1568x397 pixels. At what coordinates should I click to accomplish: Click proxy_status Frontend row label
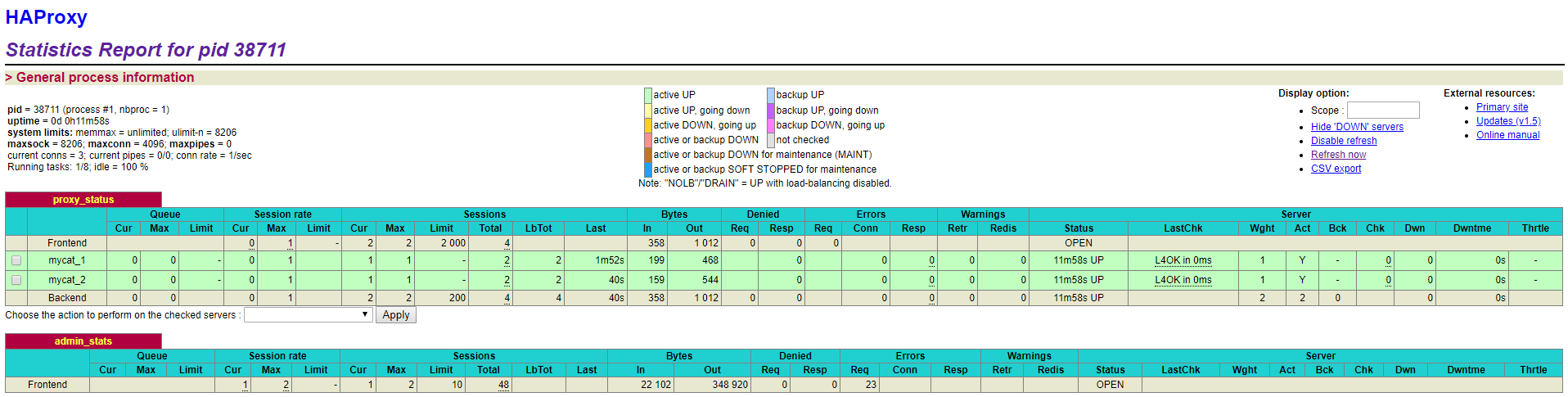click(67, 243)
